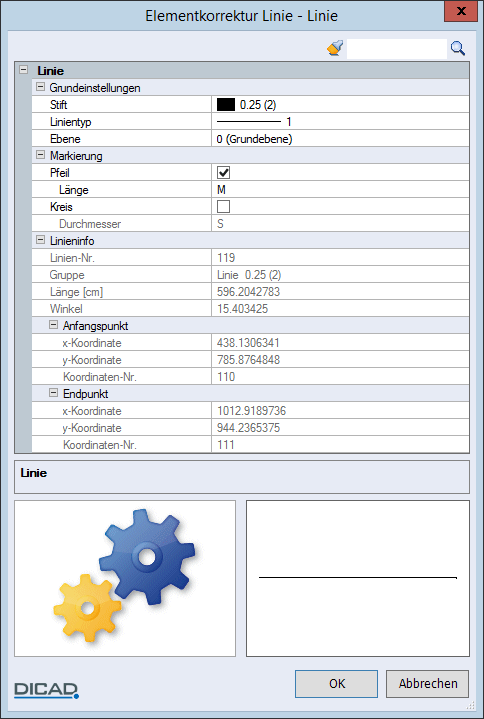Uncheck the Pfeil checkbox
The width and height of the screenshot is (484, 719).
click(223, 173)
